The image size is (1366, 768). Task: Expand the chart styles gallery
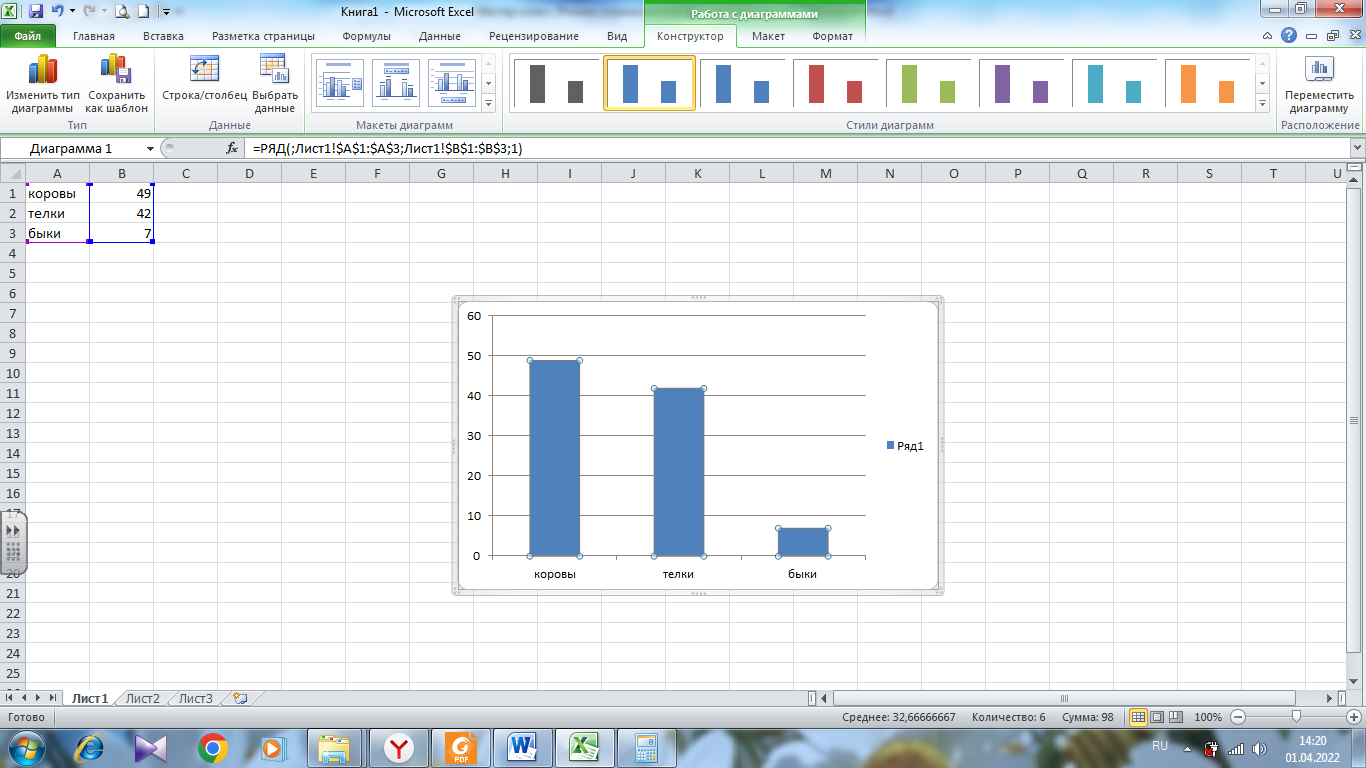1262,104
